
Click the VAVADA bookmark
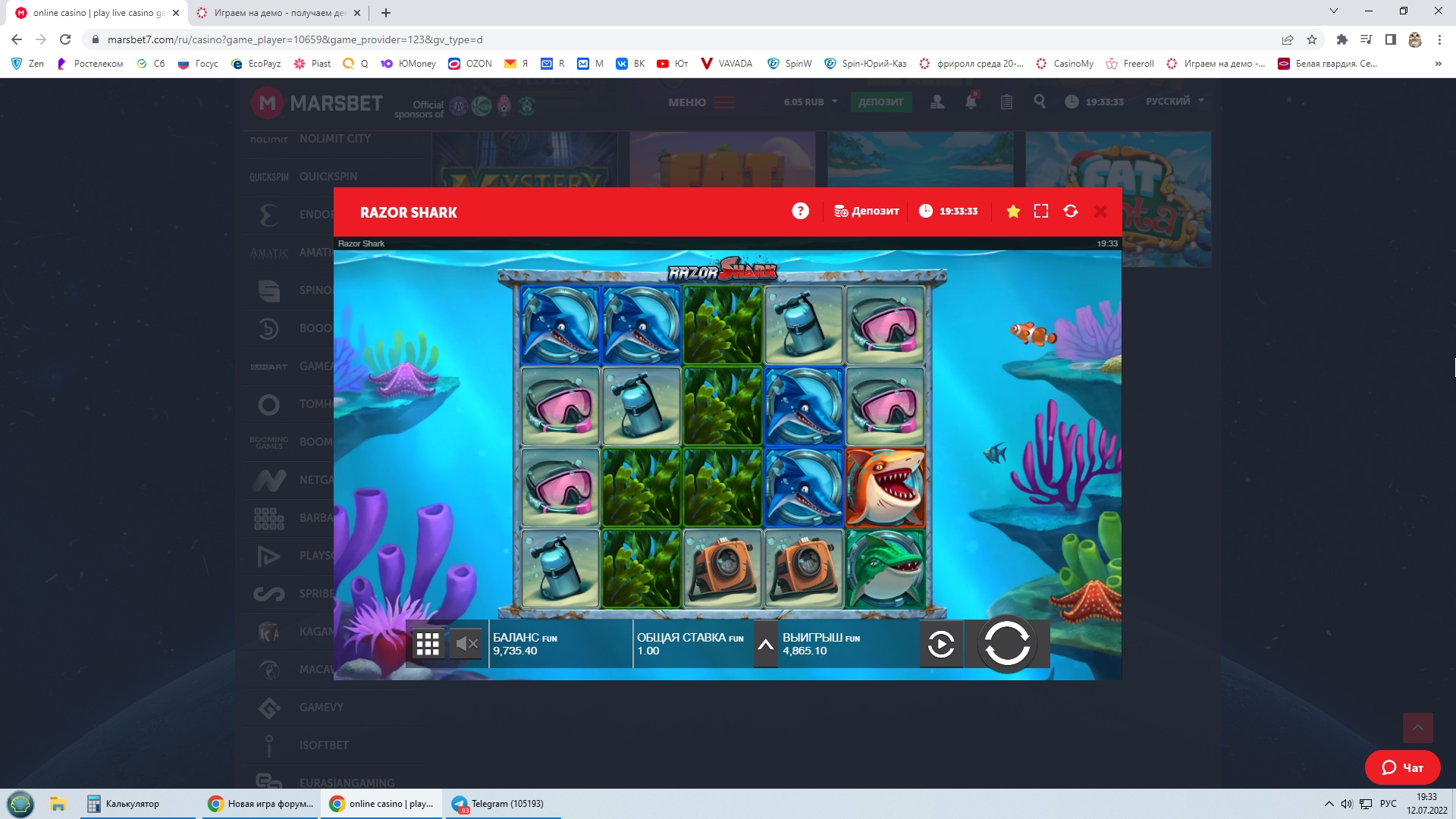click(726, 64)
